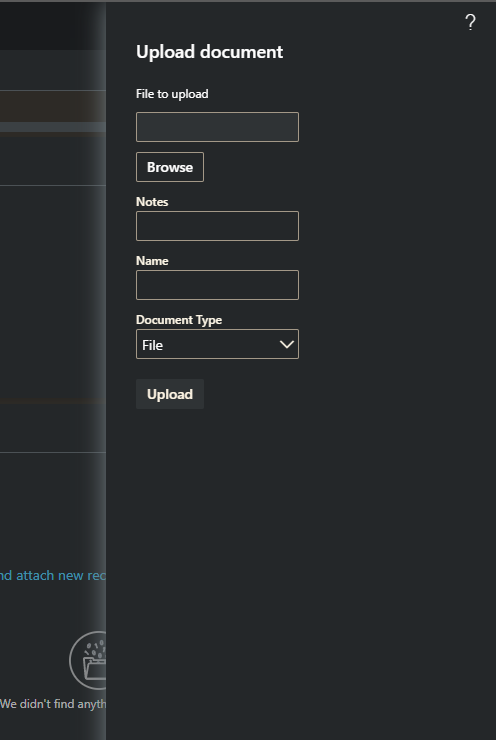Image resolution: width=496 pixels, height=740 pixels.
Task: Click the Name field label
Action: tap(152, 261)
